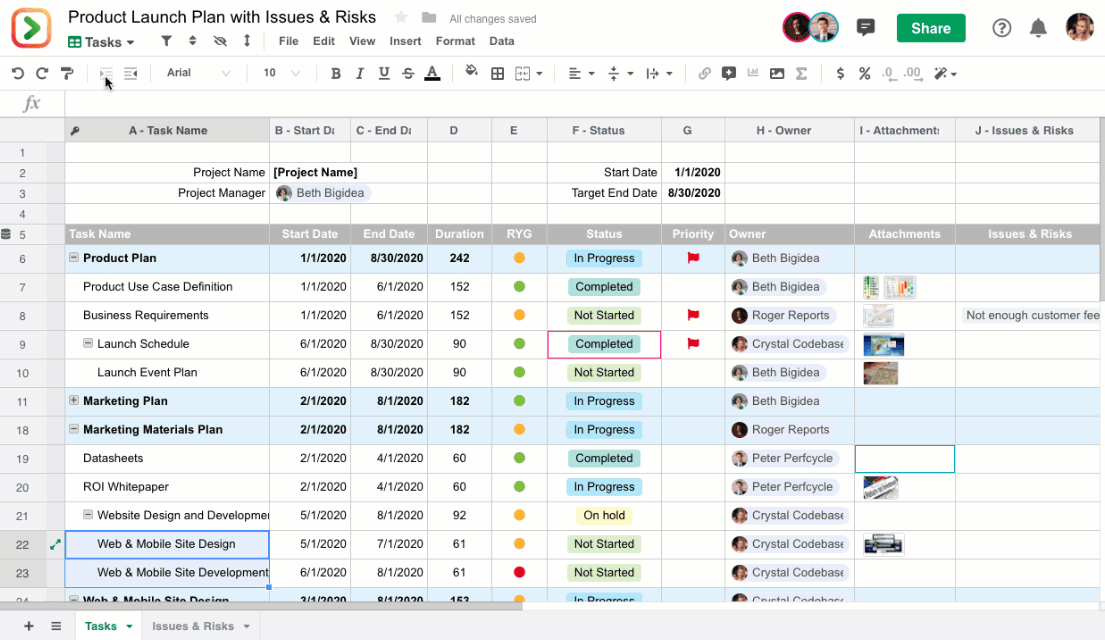Format selection as currency

click(840, 73)
